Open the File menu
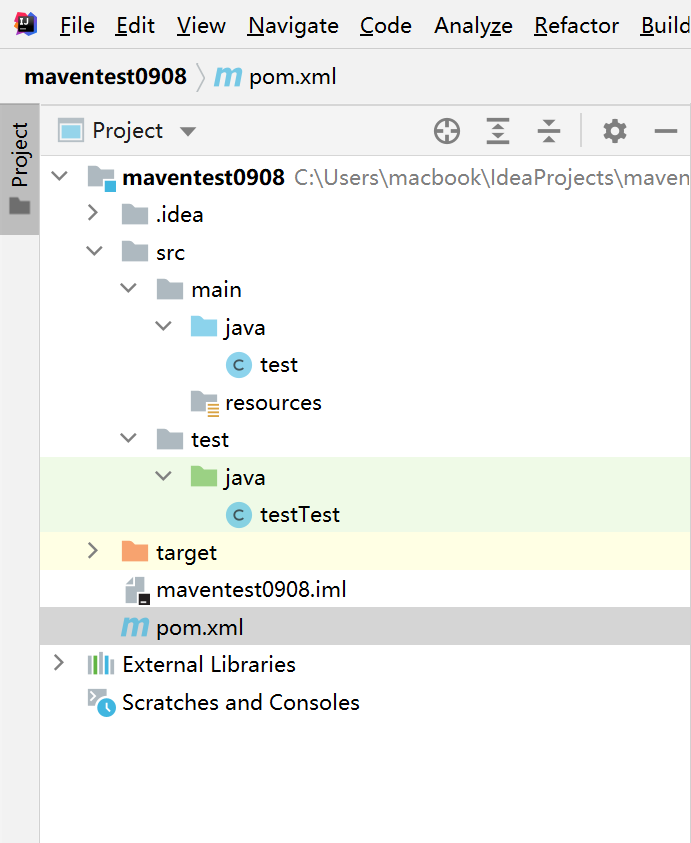The width and height of the screenshot is (691, 843). pos(77,25)
